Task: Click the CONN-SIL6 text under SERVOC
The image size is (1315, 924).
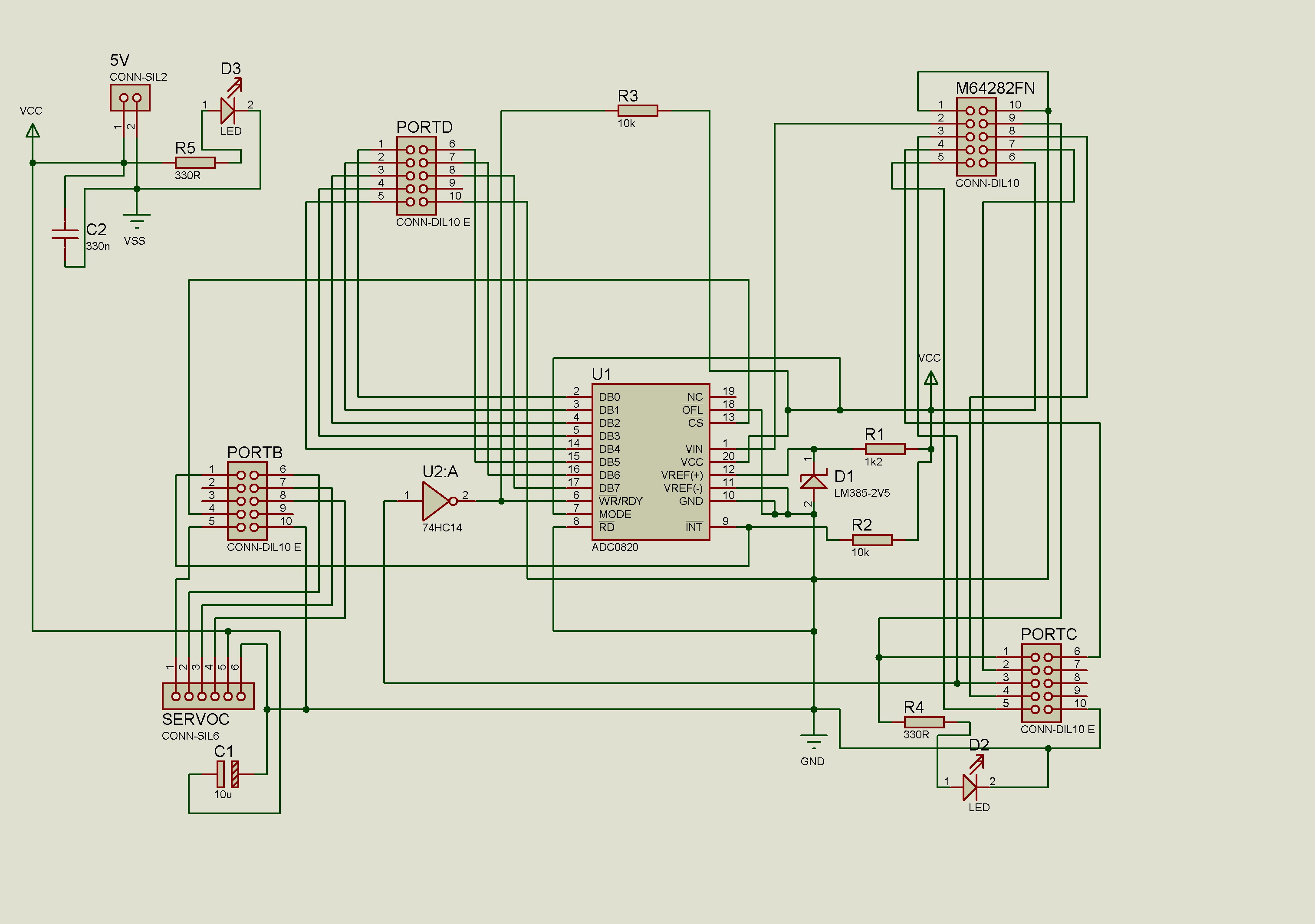Action: 190,736
